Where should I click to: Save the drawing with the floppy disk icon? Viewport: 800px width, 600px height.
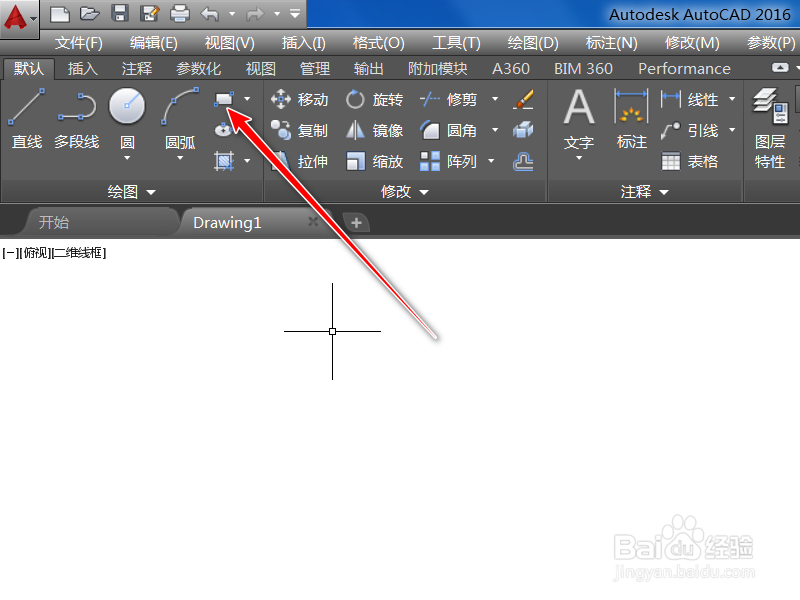[x=120, y=14]
